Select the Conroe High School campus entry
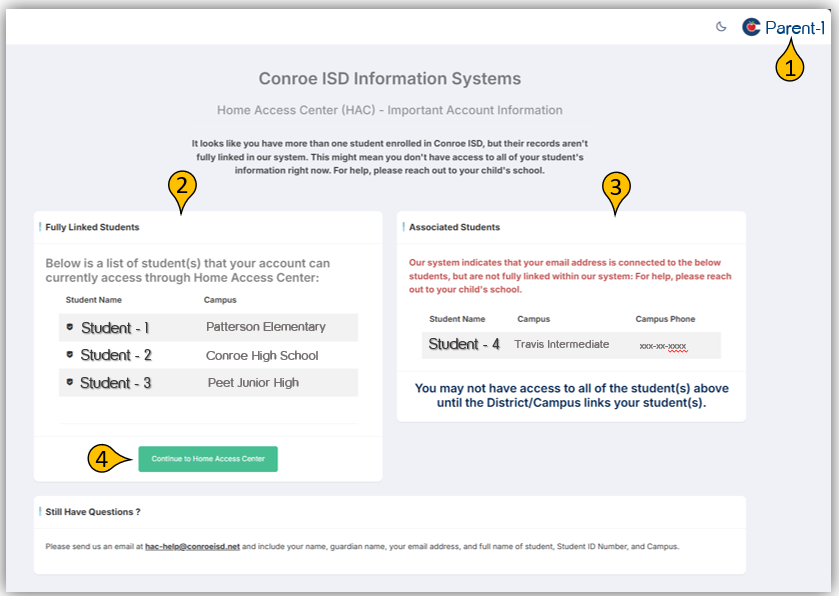 [x=262, y=355]
